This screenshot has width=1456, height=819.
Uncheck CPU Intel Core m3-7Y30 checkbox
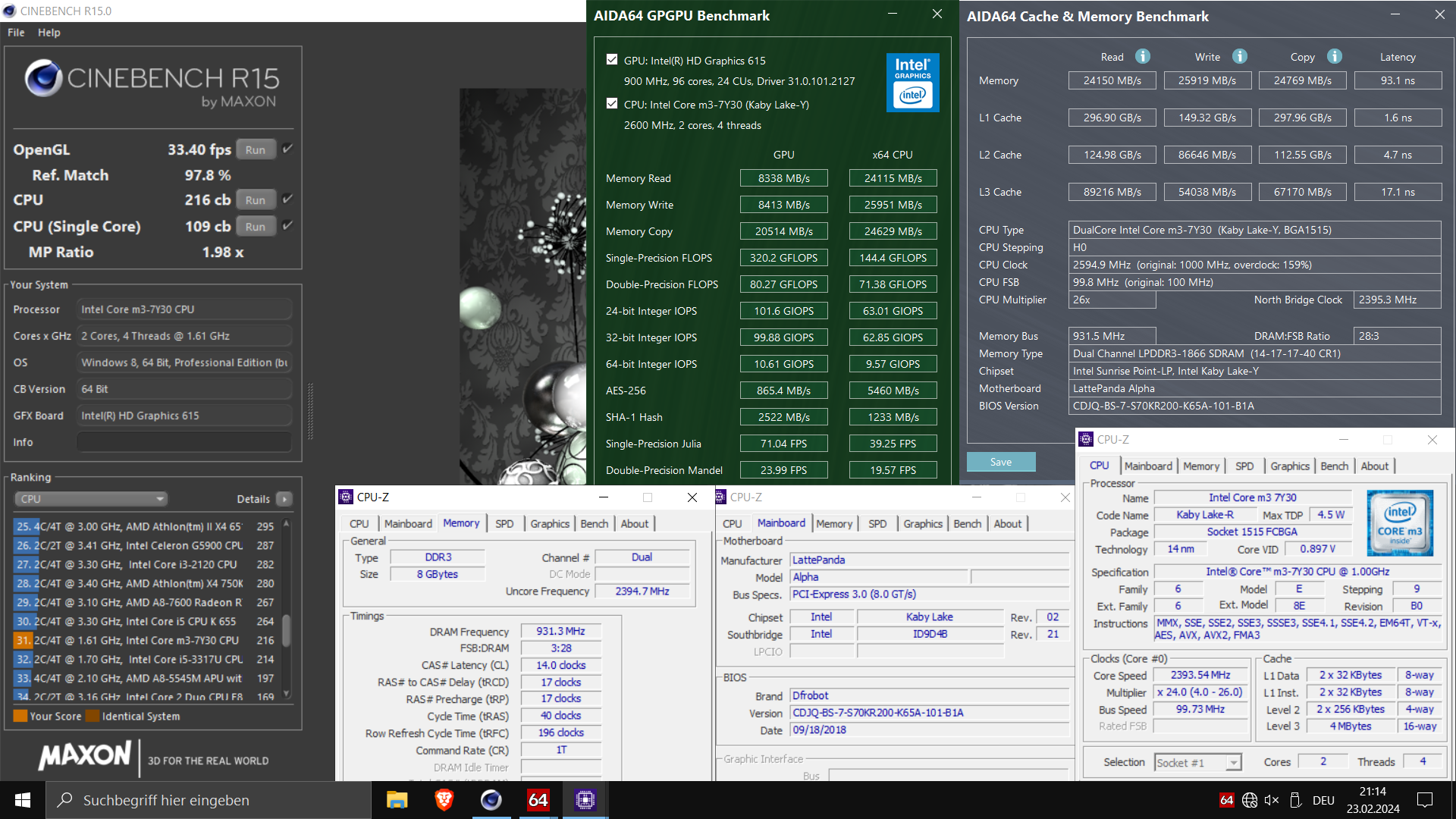(x=612, y=104)
